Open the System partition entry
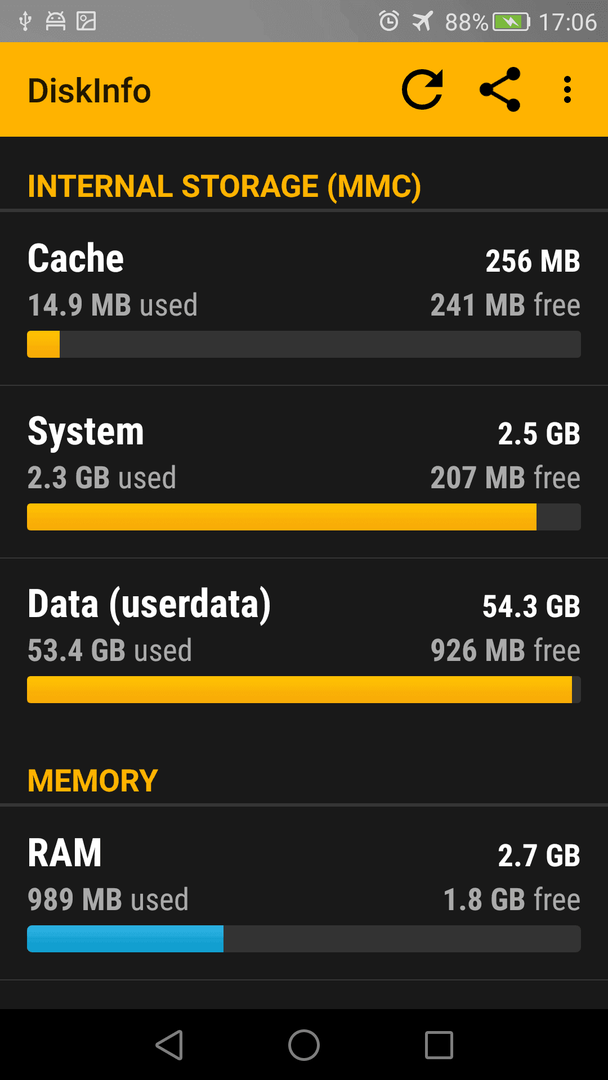The width and height of the screenshot is (608, 1080). (304, 472)
